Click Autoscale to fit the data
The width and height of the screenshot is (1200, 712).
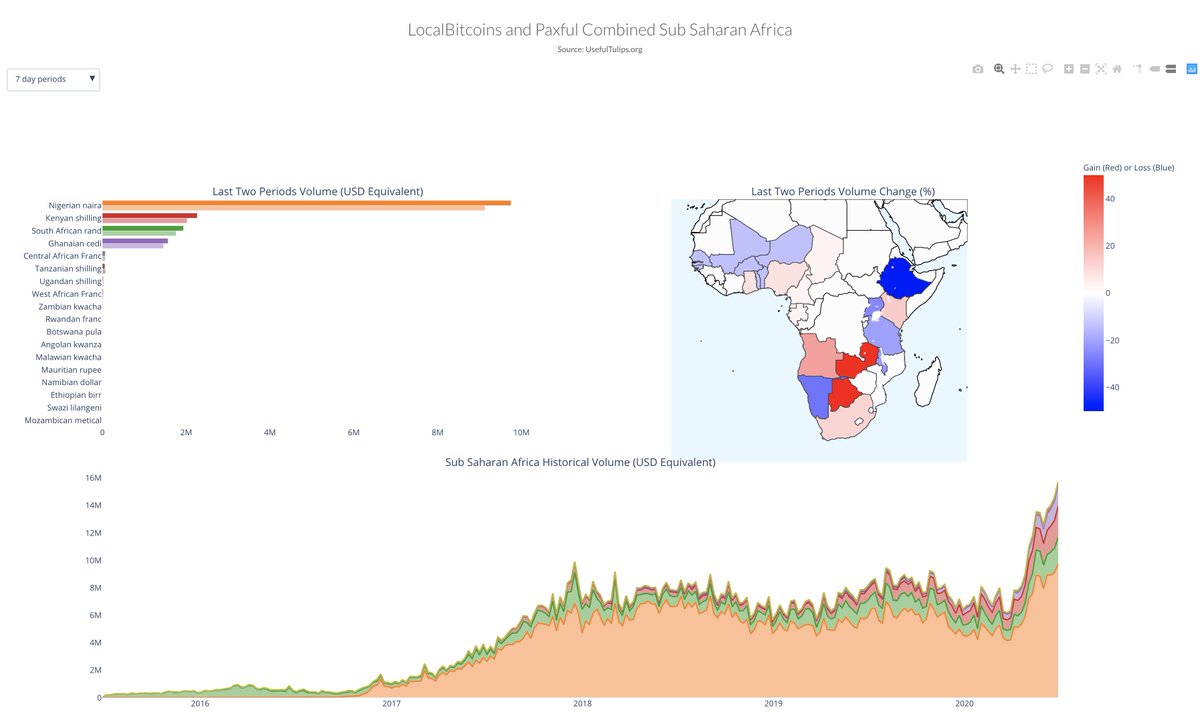coord(1101,68)
